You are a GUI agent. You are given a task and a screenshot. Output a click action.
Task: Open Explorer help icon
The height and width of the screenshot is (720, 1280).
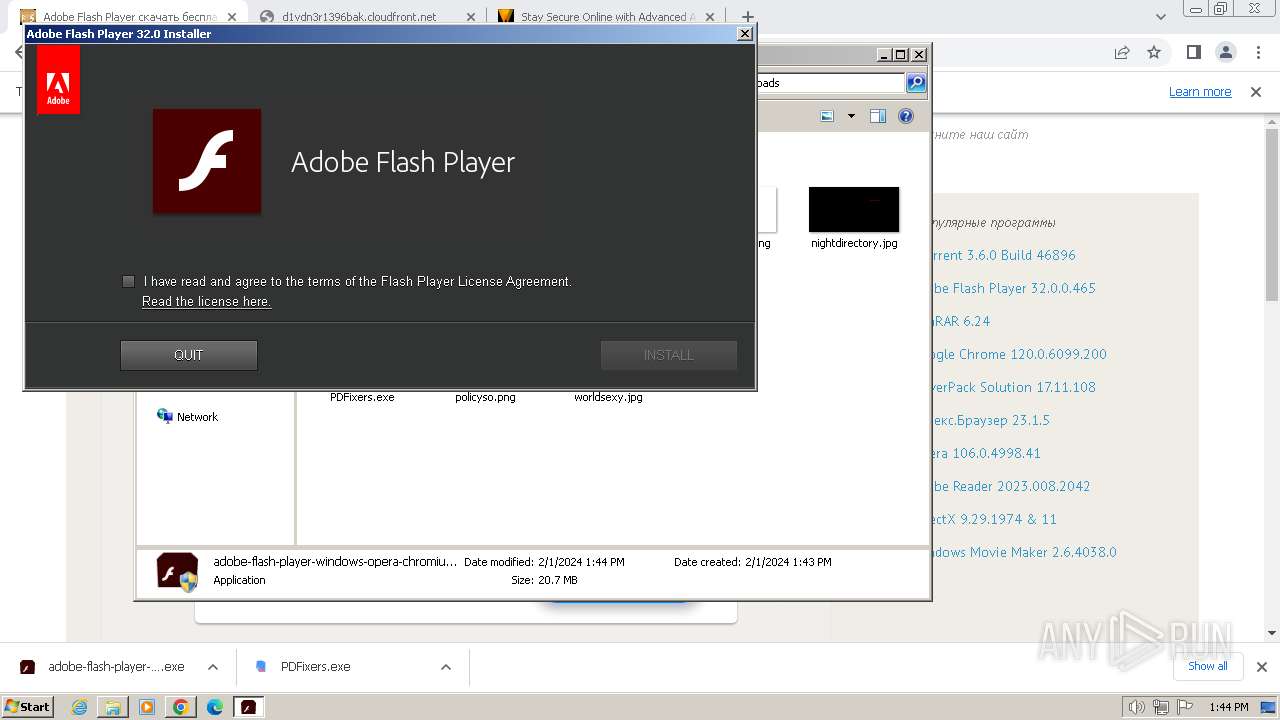pyautogui.click(x=906, y=116)
